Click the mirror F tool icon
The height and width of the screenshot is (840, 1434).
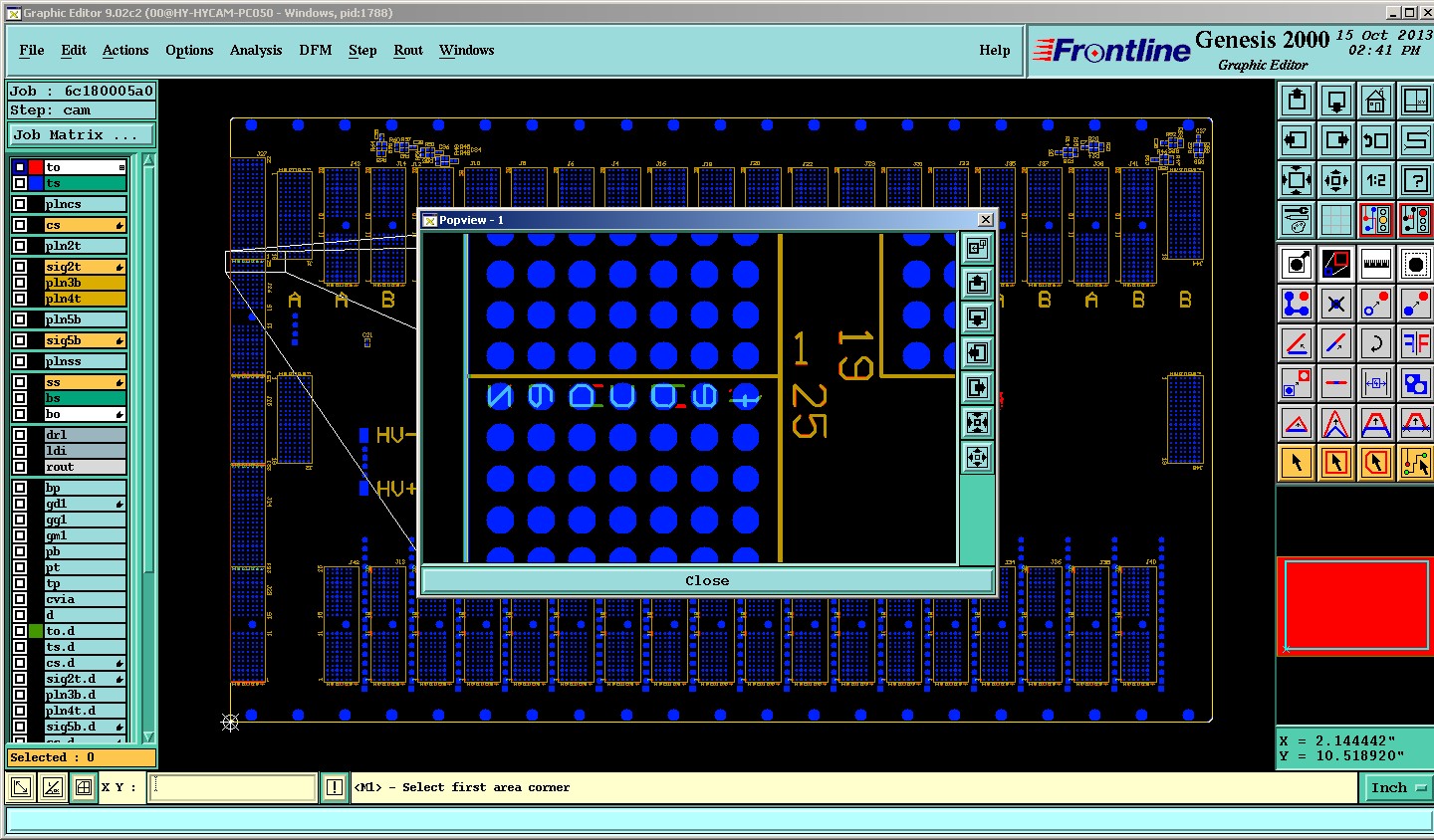coord(1416,343)
